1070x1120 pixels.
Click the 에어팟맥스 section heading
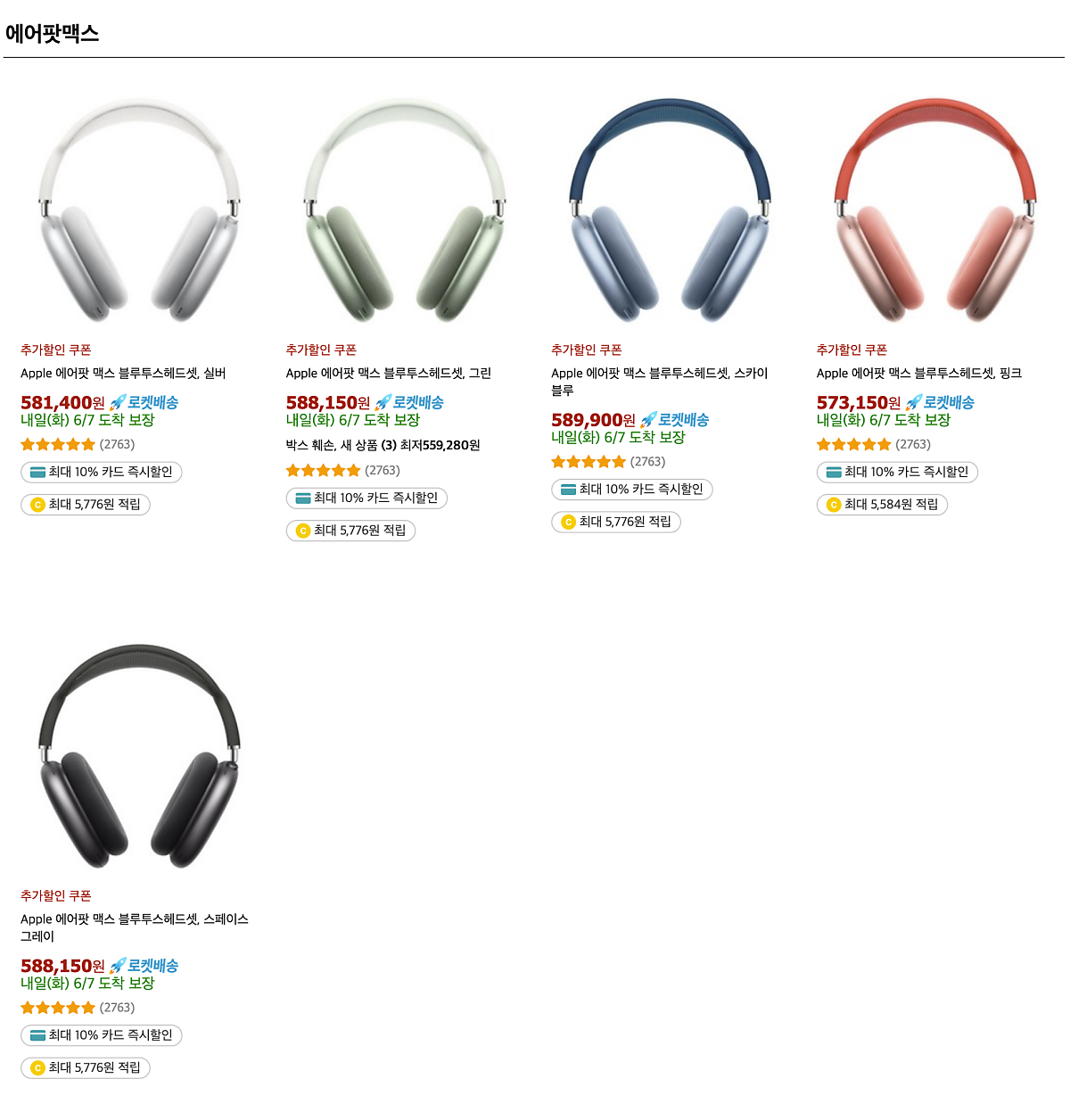pos(52,33)
